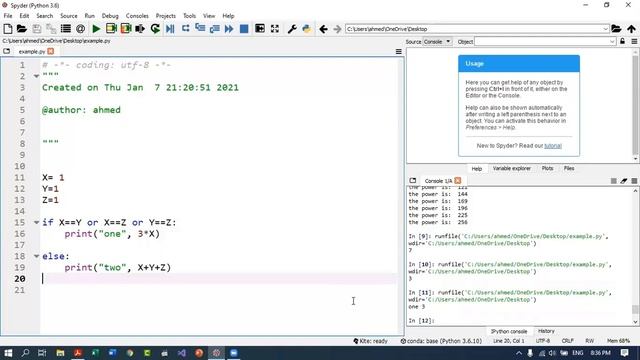
Task: Click the @ symbol finder icon
Action: coord(80,29)
